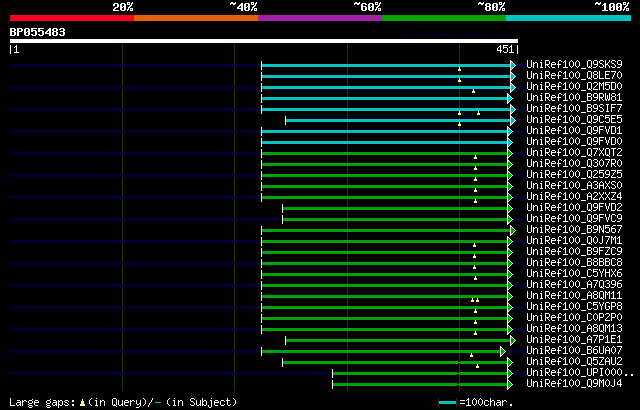Select the UniRef100_Q9FVD0 label
The height and width of the screenshot is (410, 640).
coord(574,142)
